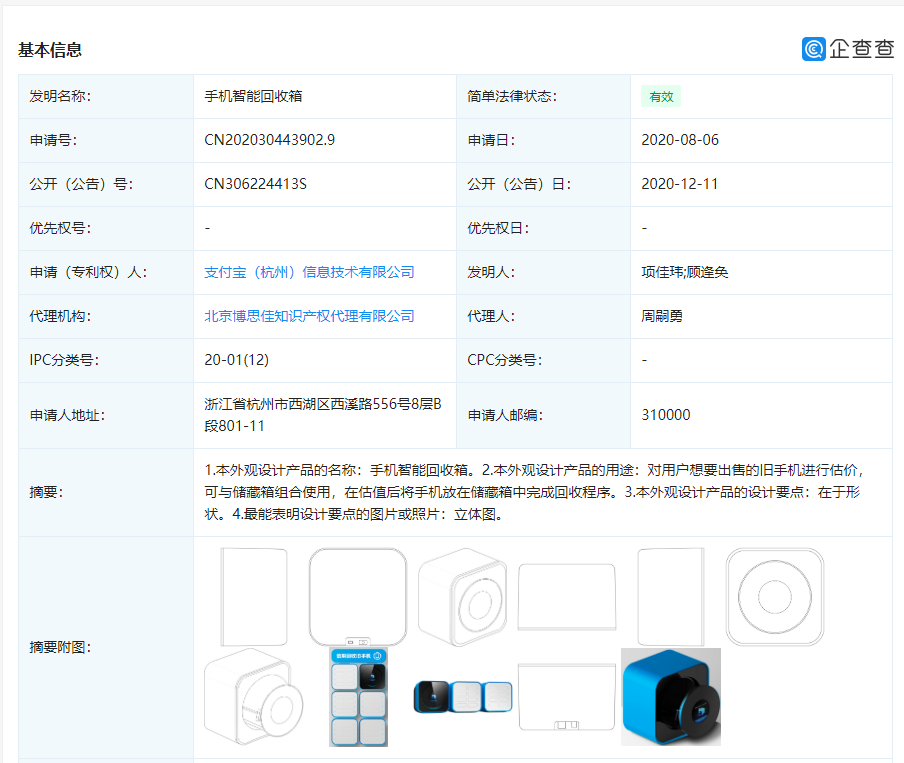This screenshot has height=763, width=904.
Task: Select application number CN202030443902.9
Action: click(x=269, y=140)
